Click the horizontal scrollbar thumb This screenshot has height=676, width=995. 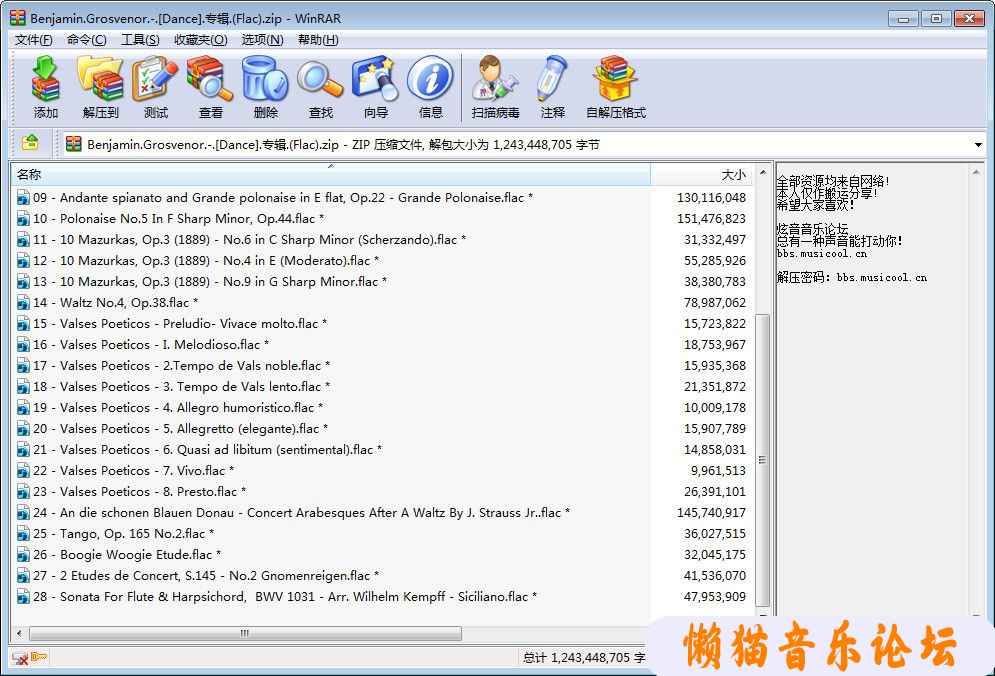(245, 633)
